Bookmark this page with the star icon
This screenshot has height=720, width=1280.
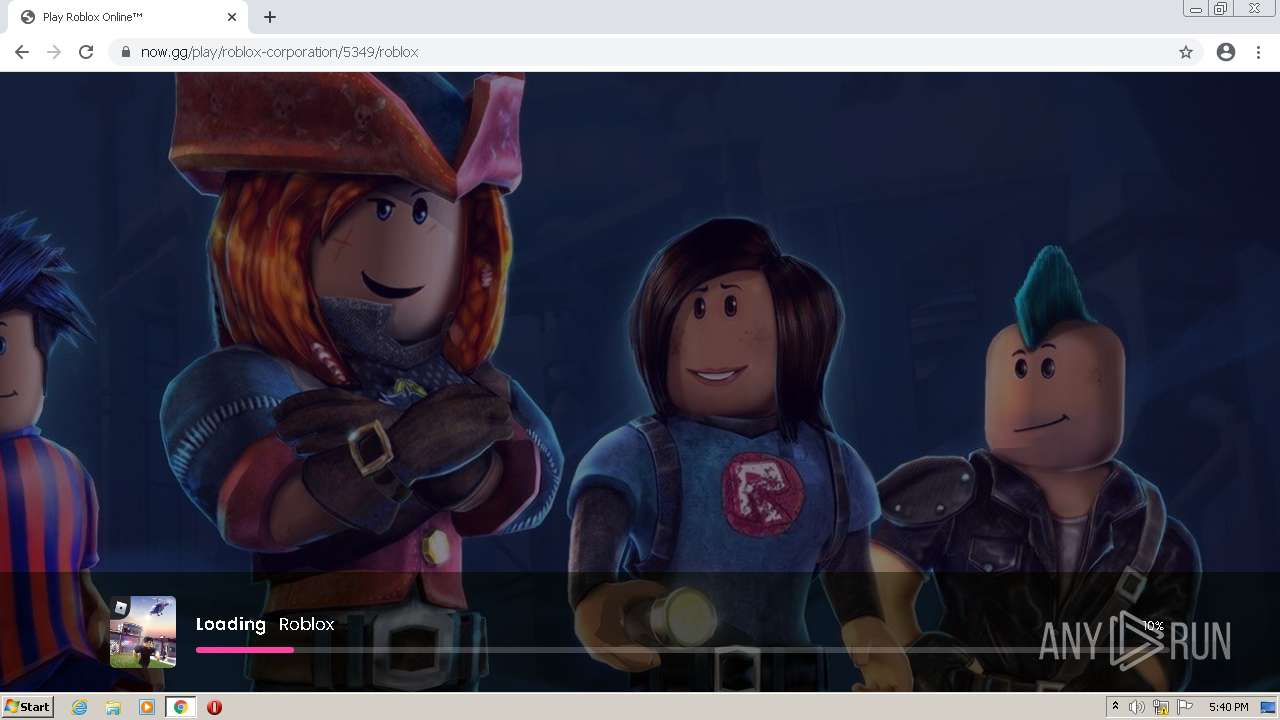1186,52
